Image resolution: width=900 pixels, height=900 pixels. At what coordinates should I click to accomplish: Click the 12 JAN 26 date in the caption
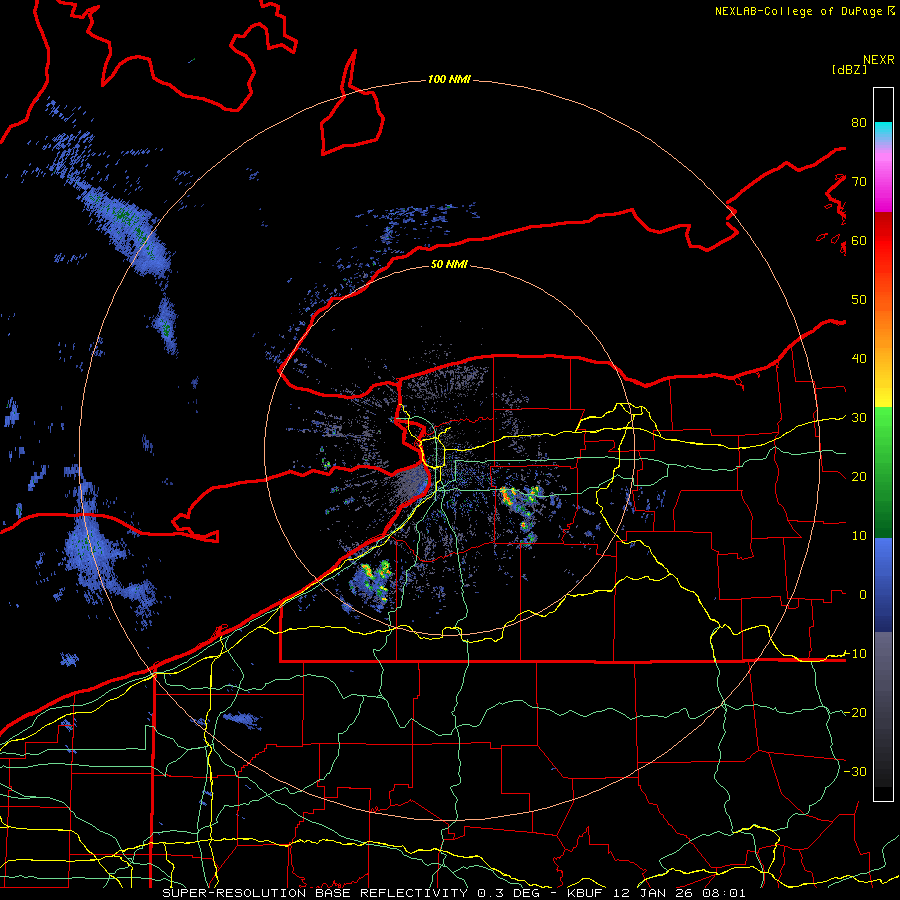click(654, 893)
